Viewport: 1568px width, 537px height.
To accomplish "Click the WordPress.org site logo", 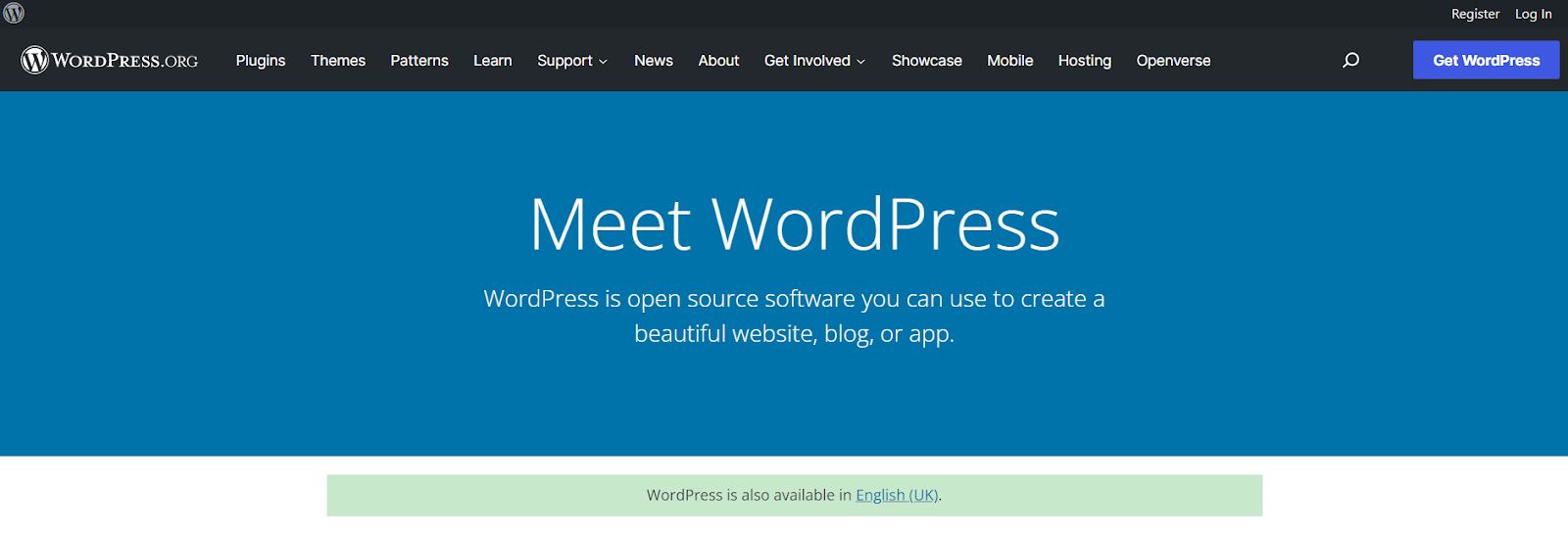I will coord(110,60).
